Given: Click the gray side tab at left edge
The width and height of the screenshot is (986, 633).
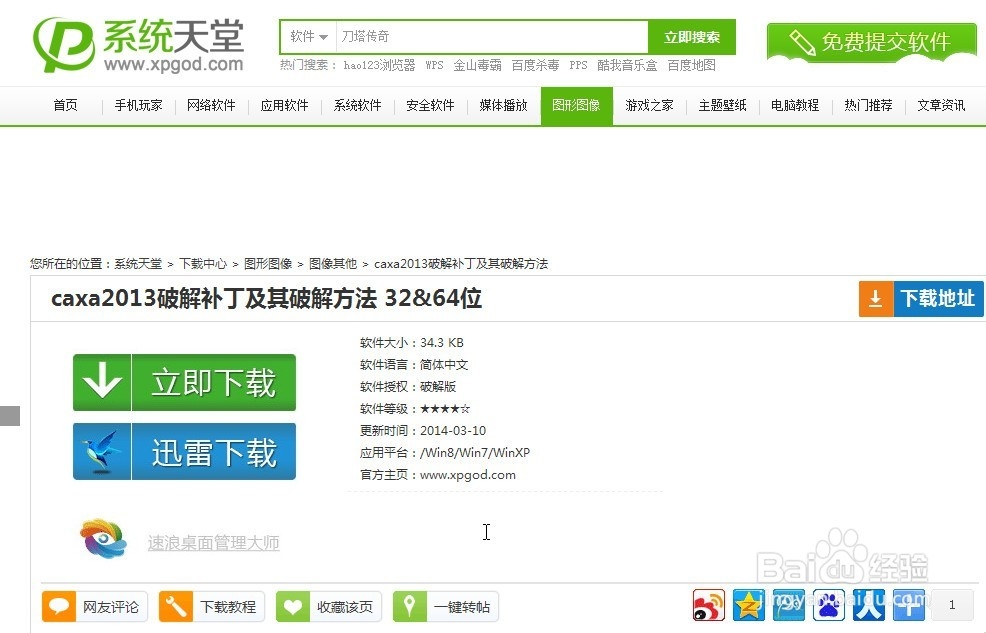Looking at the screenshot, I should pyautogui.click(x=10, y=416).
